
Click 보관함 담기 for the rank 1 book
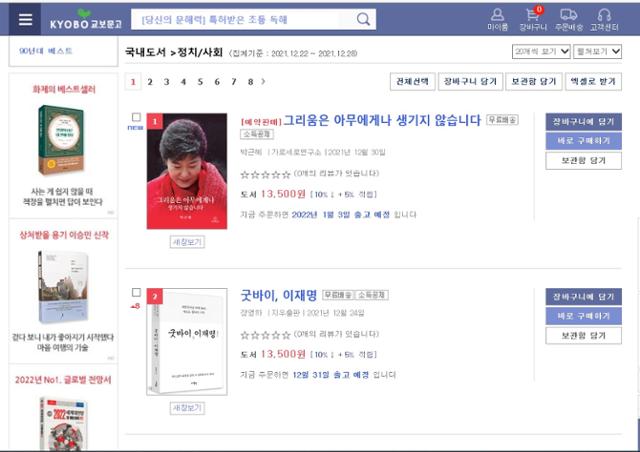click(584, 160)
